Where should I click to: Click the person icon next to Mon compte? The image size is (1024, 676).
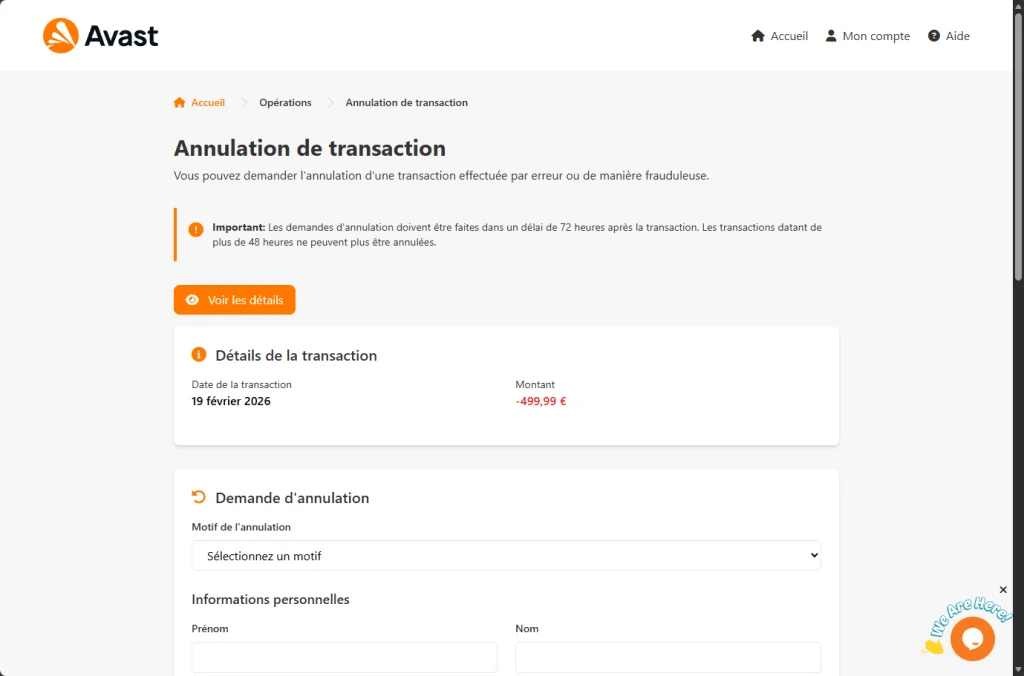point(830,35)
